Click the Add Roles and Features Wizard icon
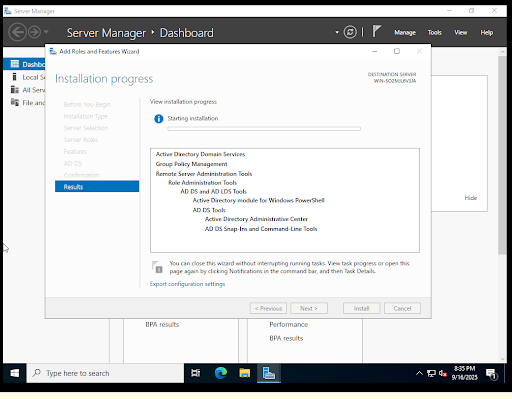The width and height of the screenshot is (512, 399). point(53,51)
